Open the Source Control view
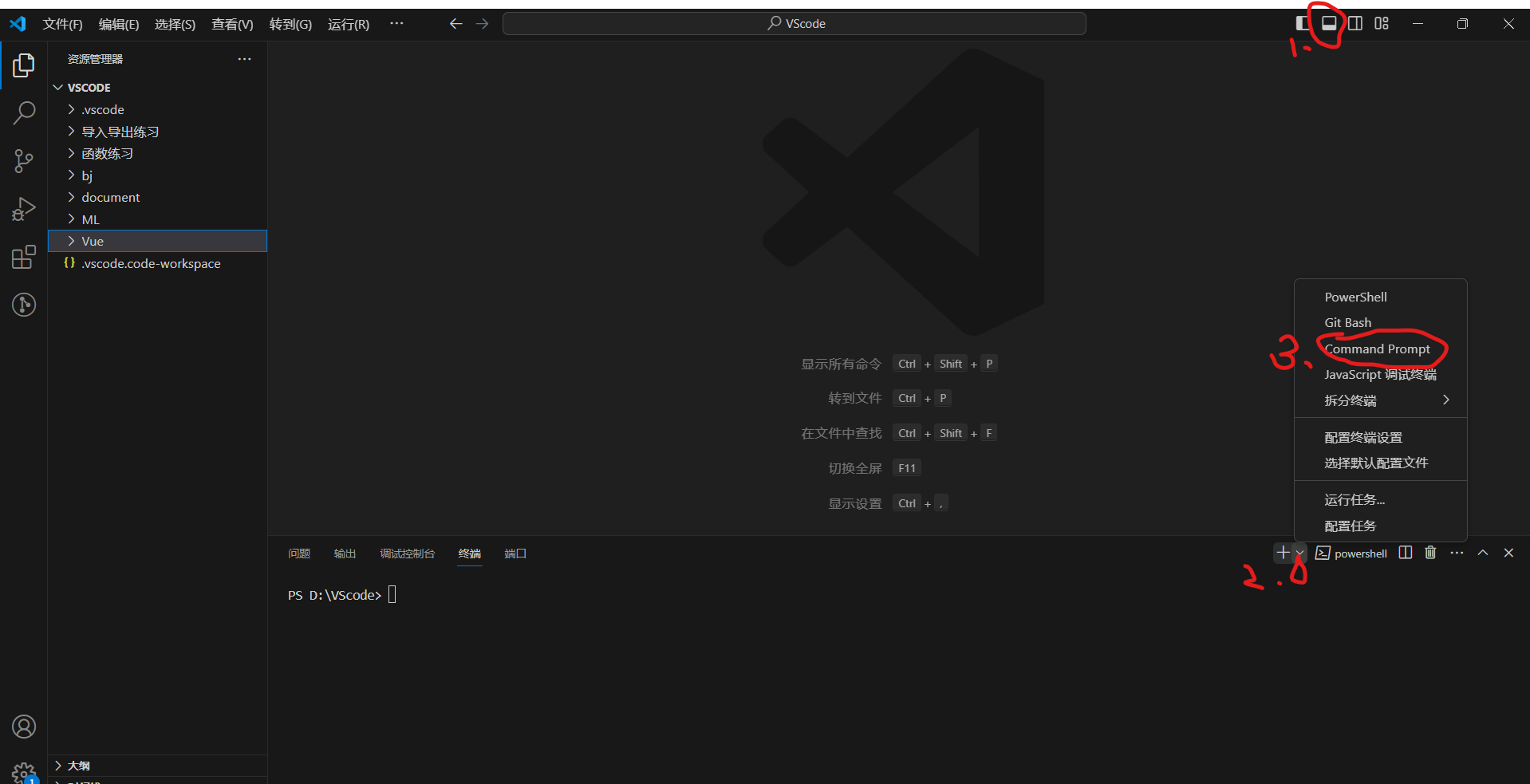Screen dimensions: 1530x784 tap(24, 161)
